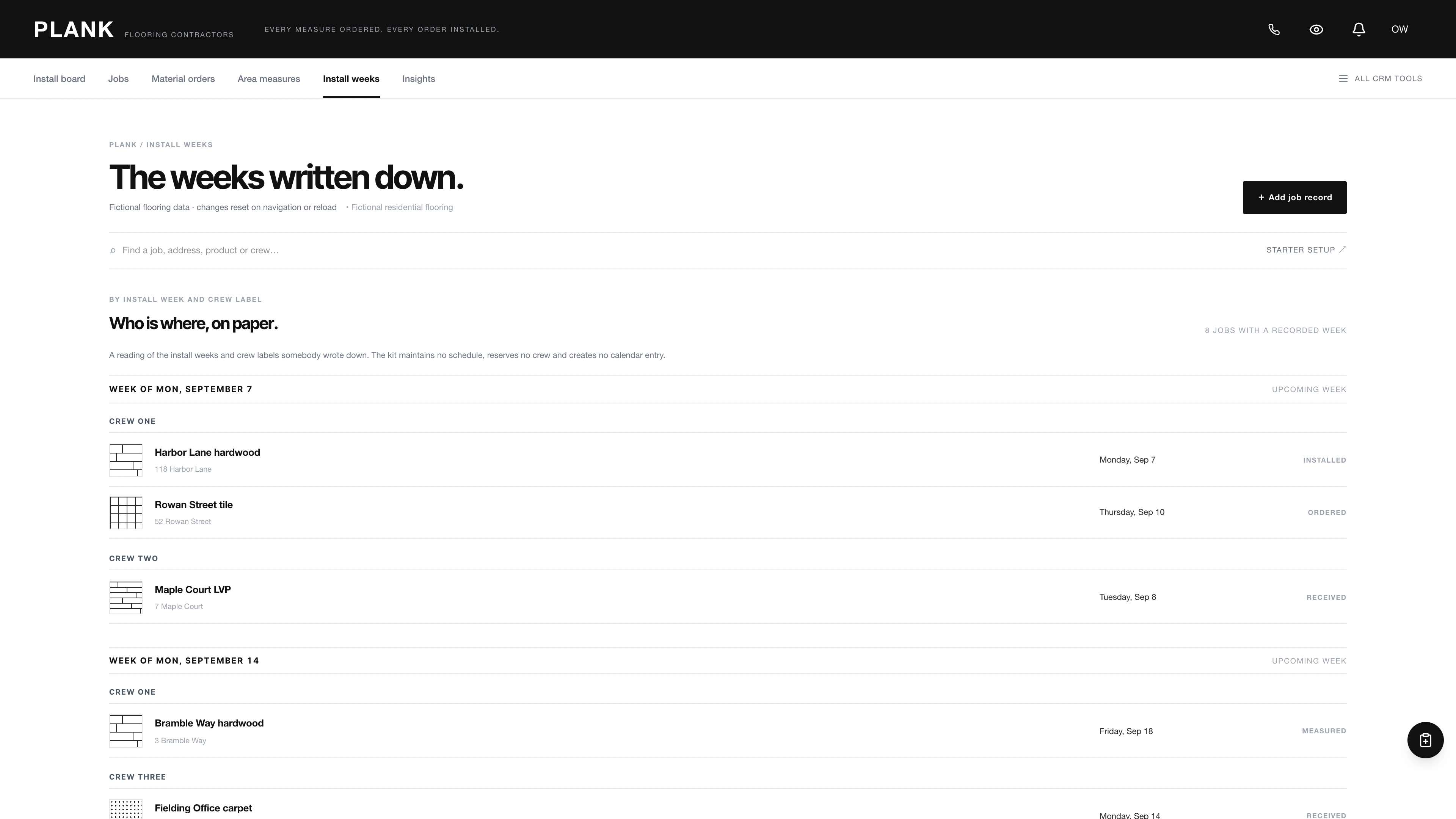Open the OW user avatar menu
This screenshot has width=1456, height=819.
pos(1400,30)
